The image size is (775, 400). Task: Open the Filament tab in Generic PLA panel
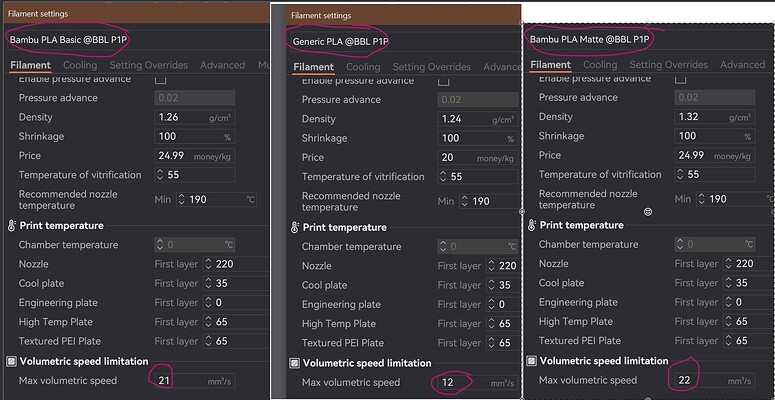[x=313, y=67]
